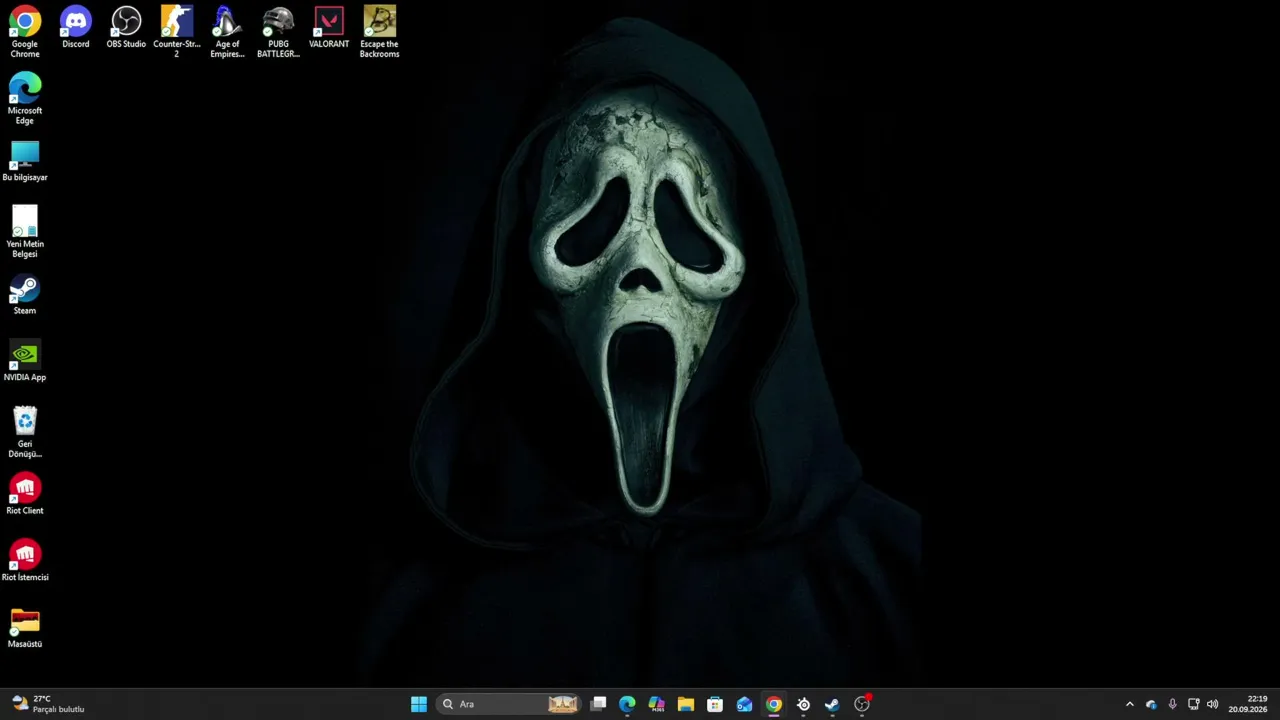
Task: Select the Age of Empires shortcut
Action: 227,32
